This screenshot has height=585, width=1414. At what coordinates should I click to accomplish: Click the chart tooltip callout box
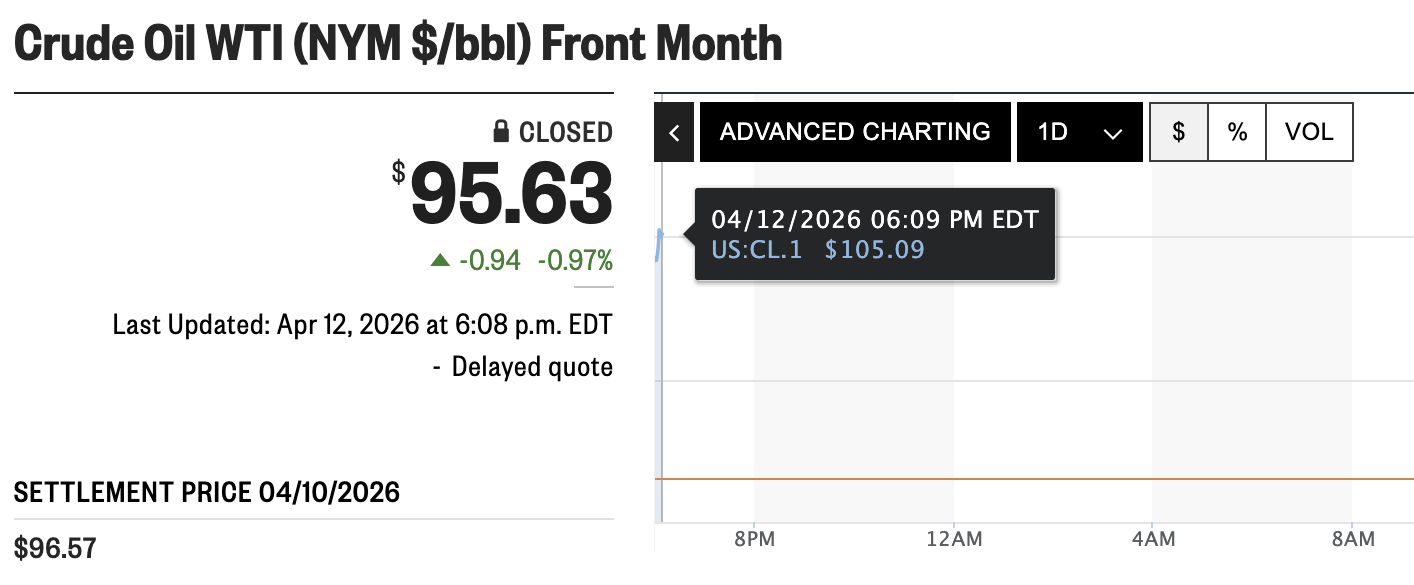[875, 233]
